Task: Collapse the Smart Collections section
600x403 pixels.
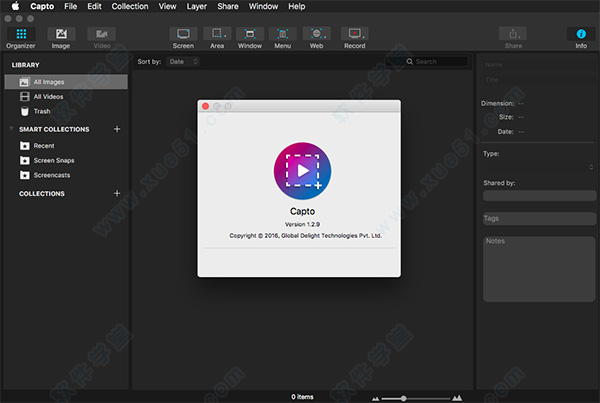Action: [x=11, y=128]
